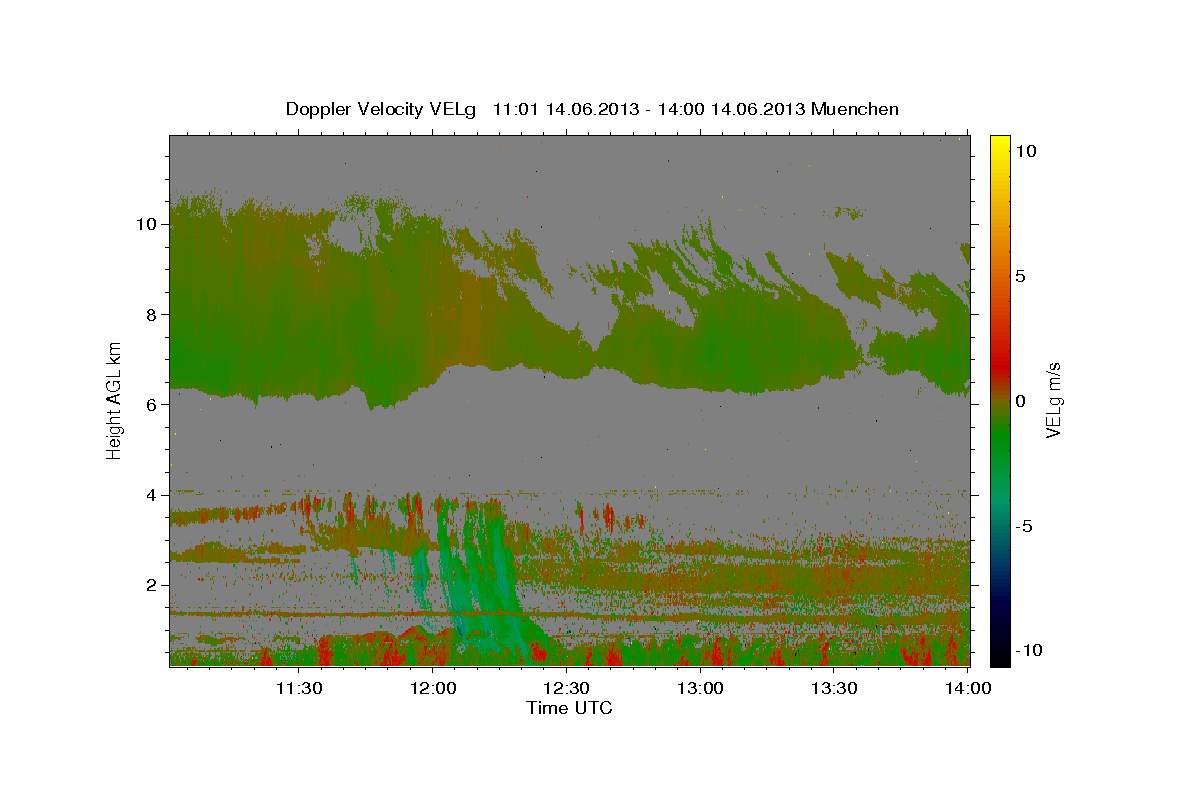The height and width of the screenshot is (800, 1200).
Task: Click the height axis label 8
Action: coord(152,314)
